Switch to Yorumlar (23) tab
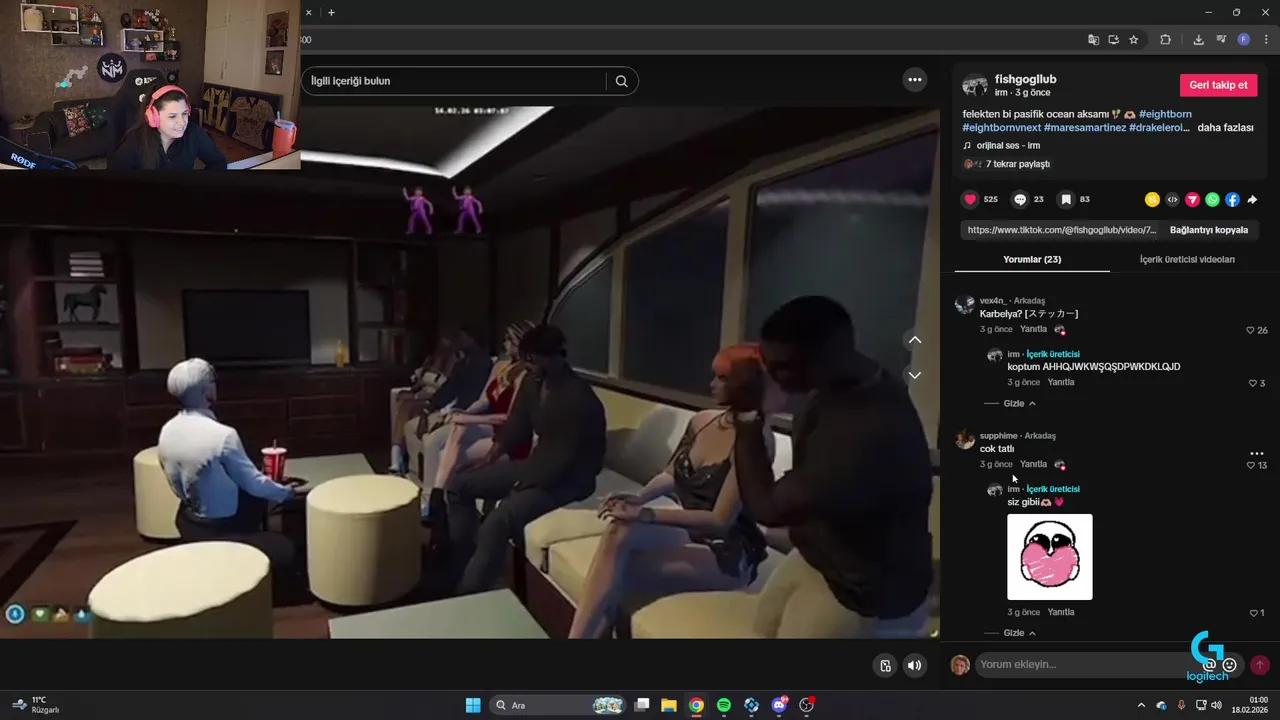Viewport: 1280px width, 720px height. click(x=1032, y=259)
